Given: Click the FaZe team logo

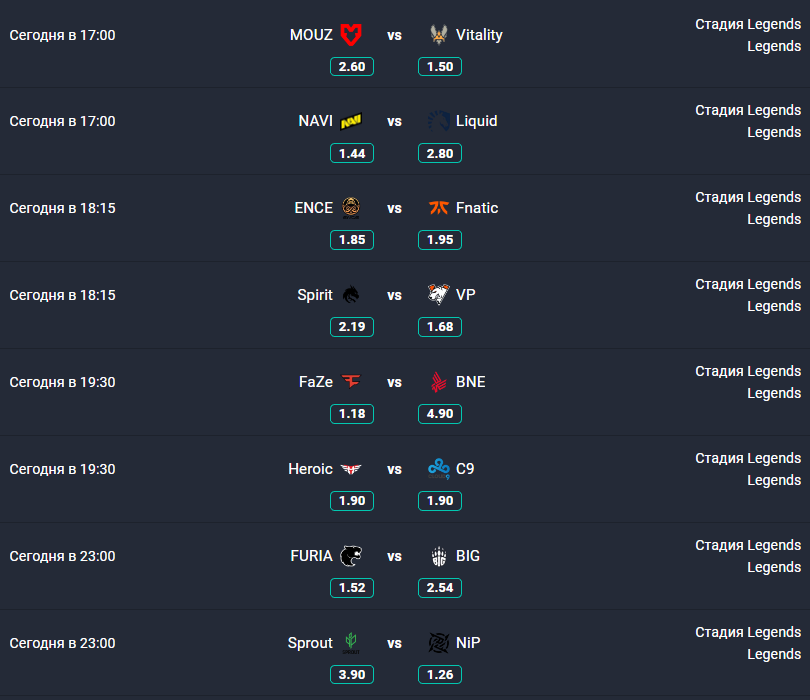Looking at the screenshot, I should (351, 382).
